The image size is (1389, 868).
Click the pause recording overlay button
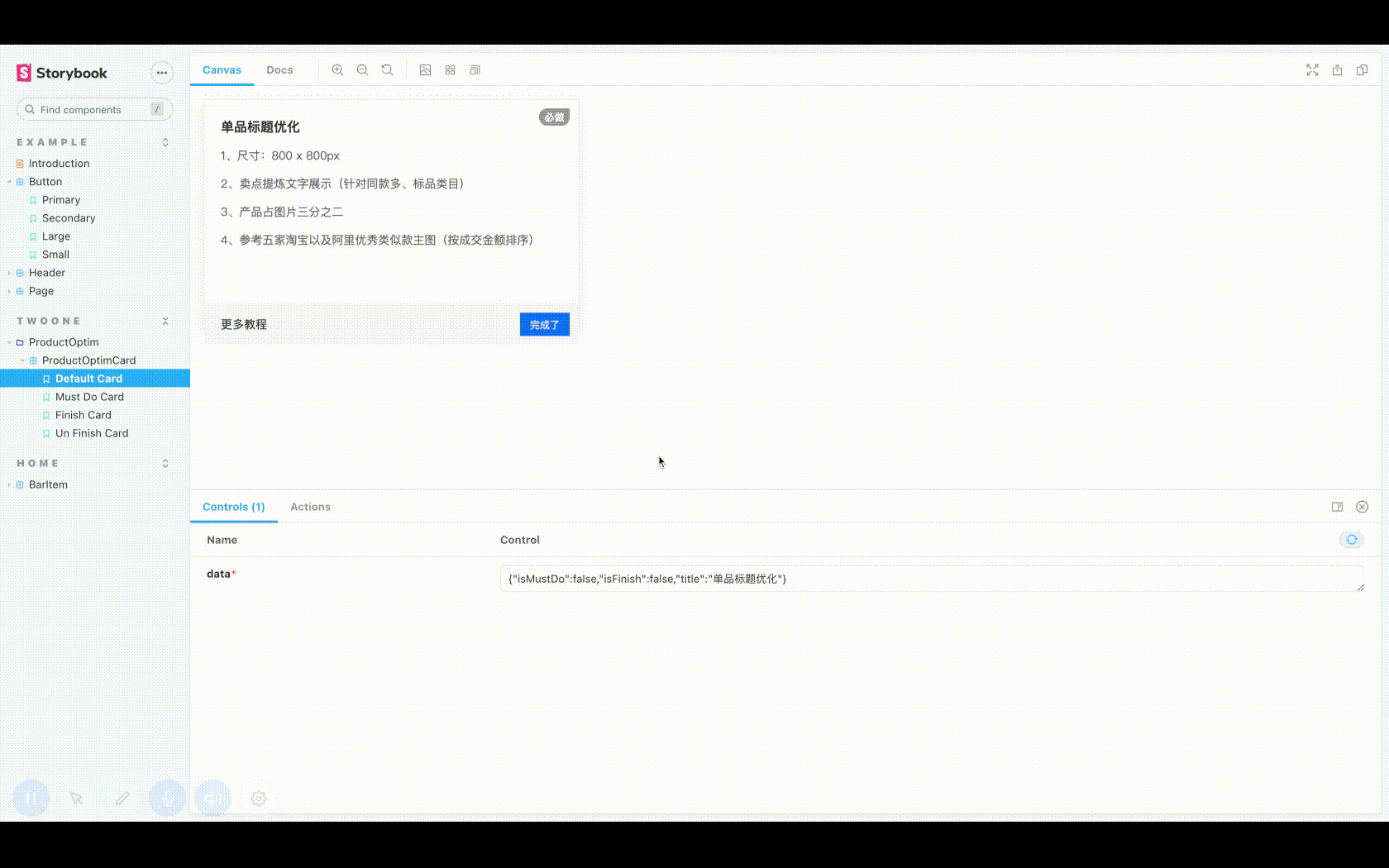tap(31, 799)
